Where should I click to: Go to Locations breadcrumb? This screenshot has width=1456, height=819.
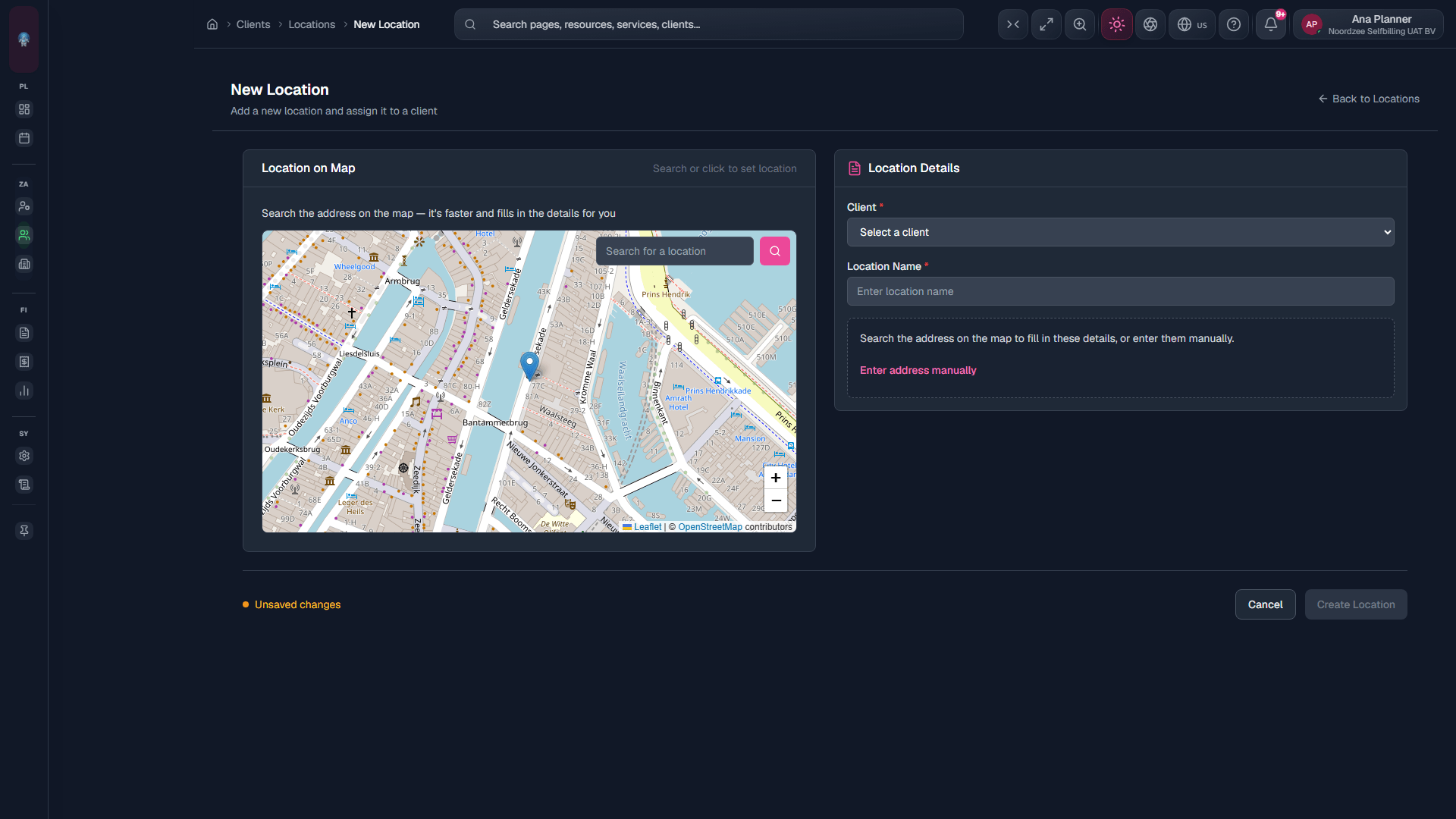(312, 24)
